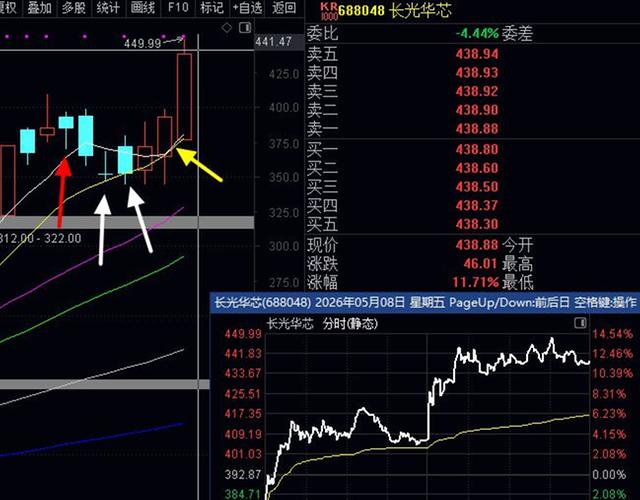Toggle the intraday popup panel layout icon
This screenshot has width=640, height=500.
[580, 323]
